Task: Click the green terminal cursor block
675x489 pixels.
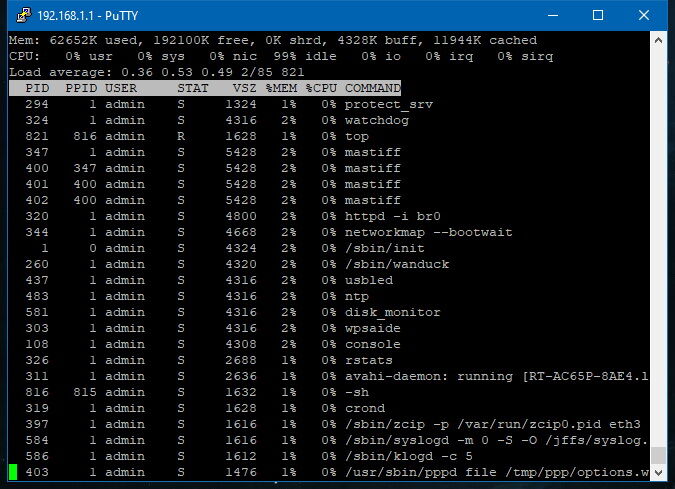Action: [x=13, y=472]
